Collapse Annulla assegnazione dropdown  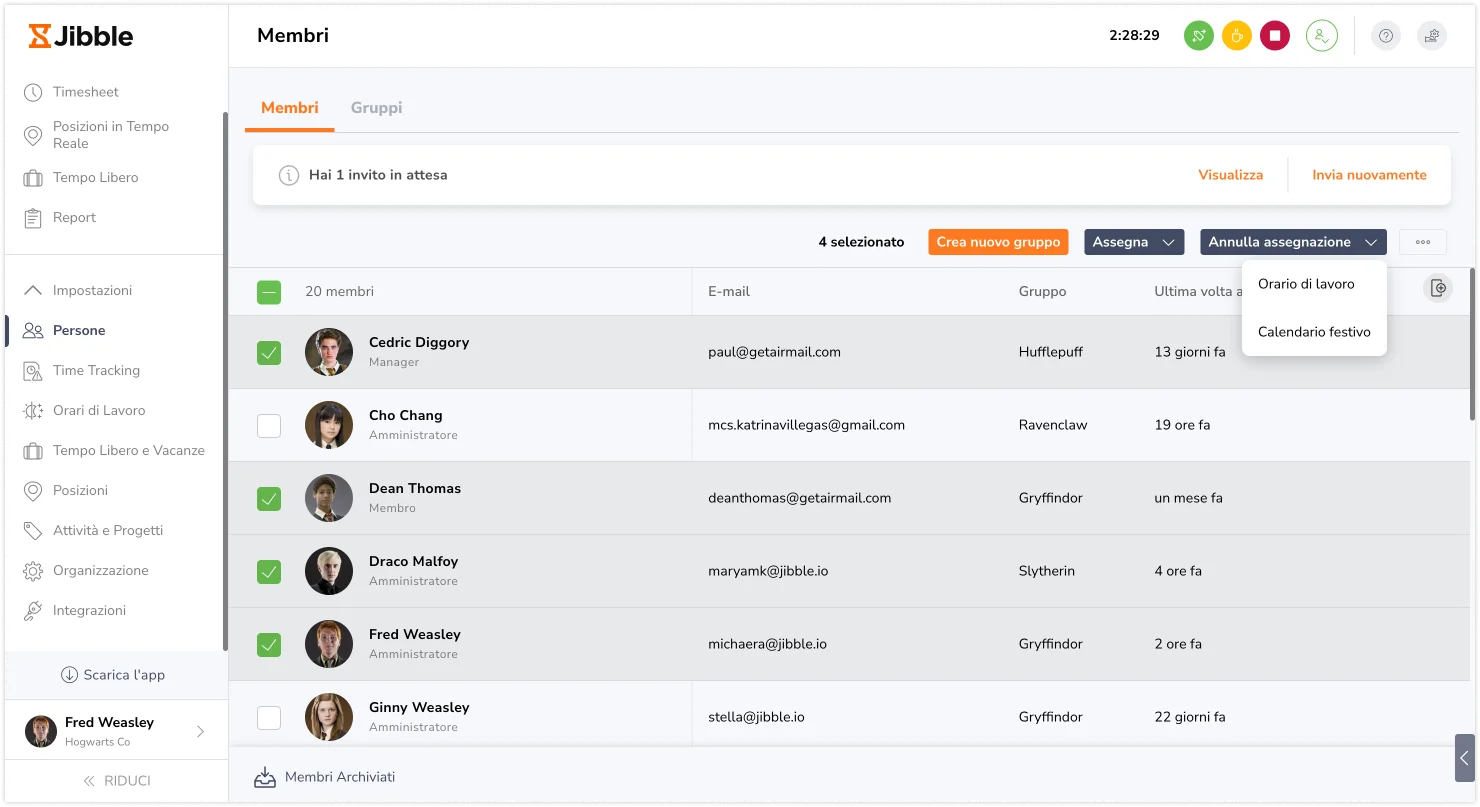[1293, 242]
